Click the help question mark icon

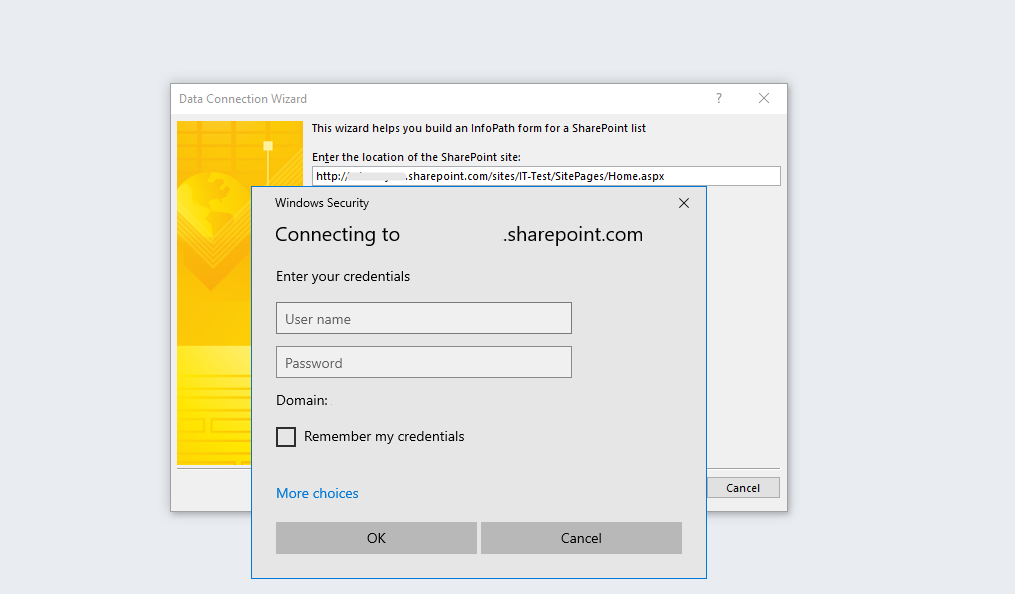coord(718,98)
